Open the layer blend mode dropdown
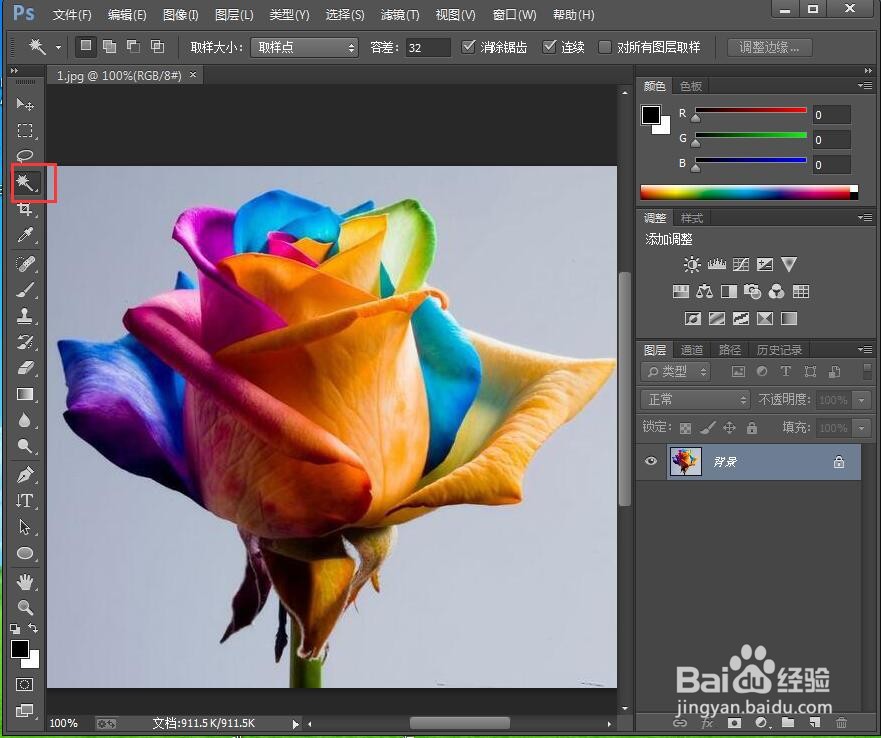Screen dimensions: 881x738 click(695, 399)
